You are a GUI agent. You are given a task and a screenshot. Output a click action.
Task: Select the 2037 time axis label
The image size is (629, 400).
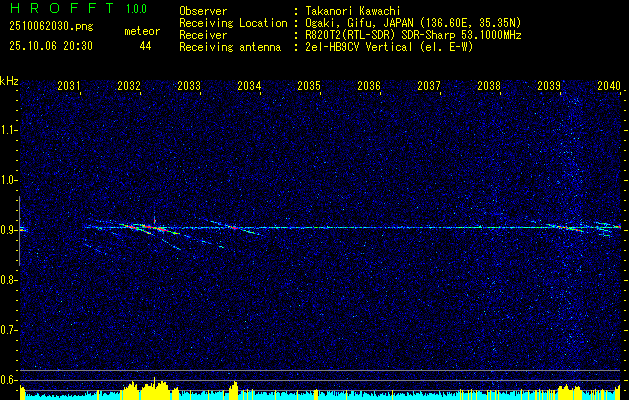(429, 86)
